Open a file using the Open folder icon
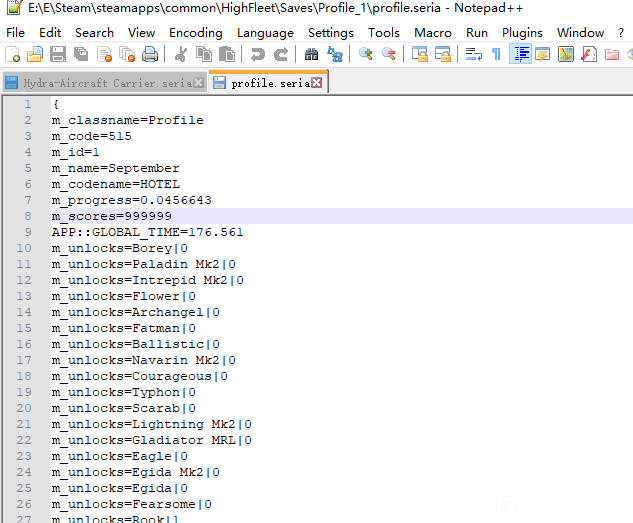The image size is (633, 523). (35, 54)
